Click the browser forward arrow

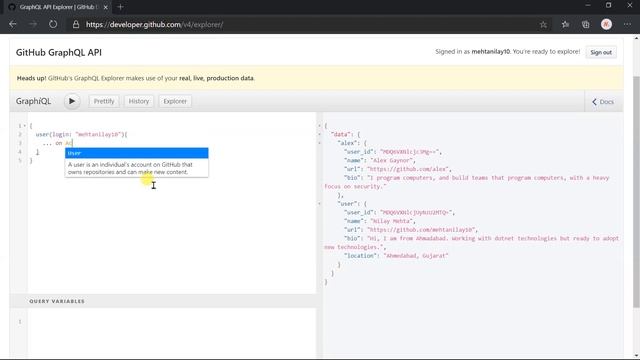[33, 24]
